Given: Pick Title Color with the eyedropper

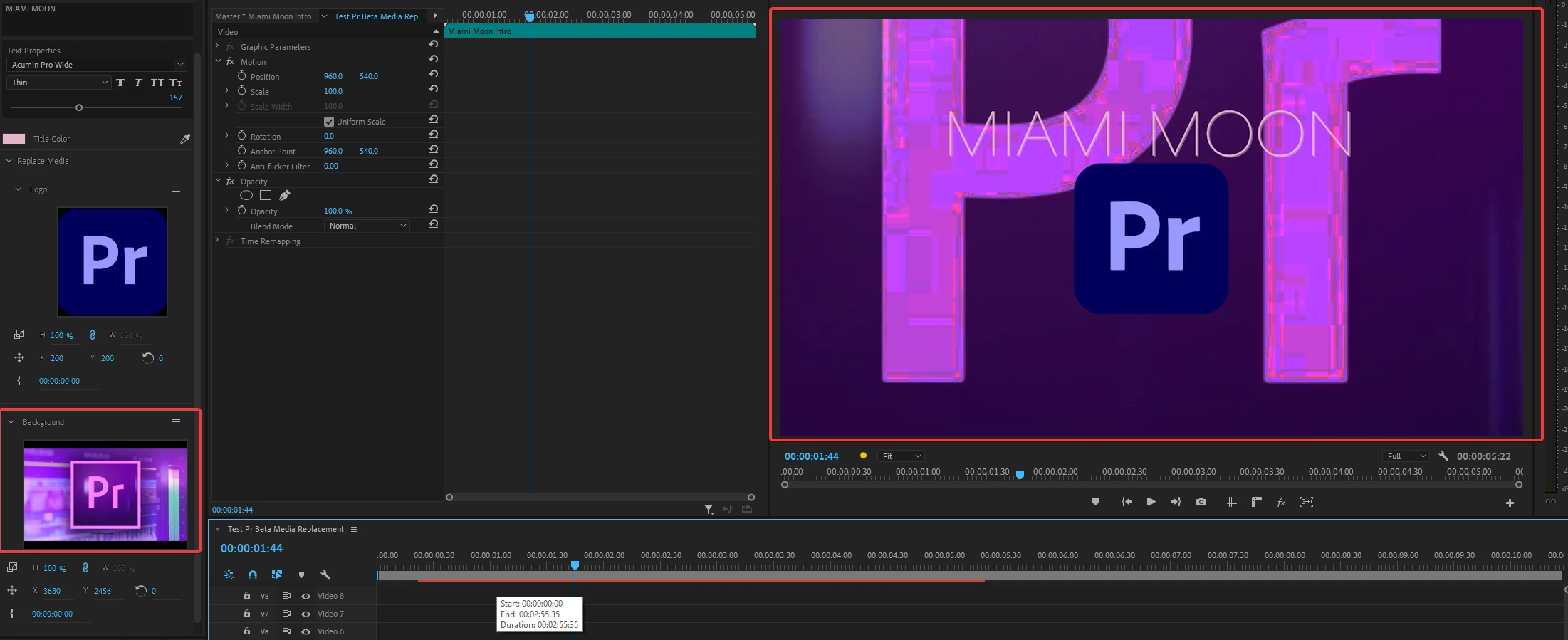Looking at the screenshot, I should coord(185,139).
